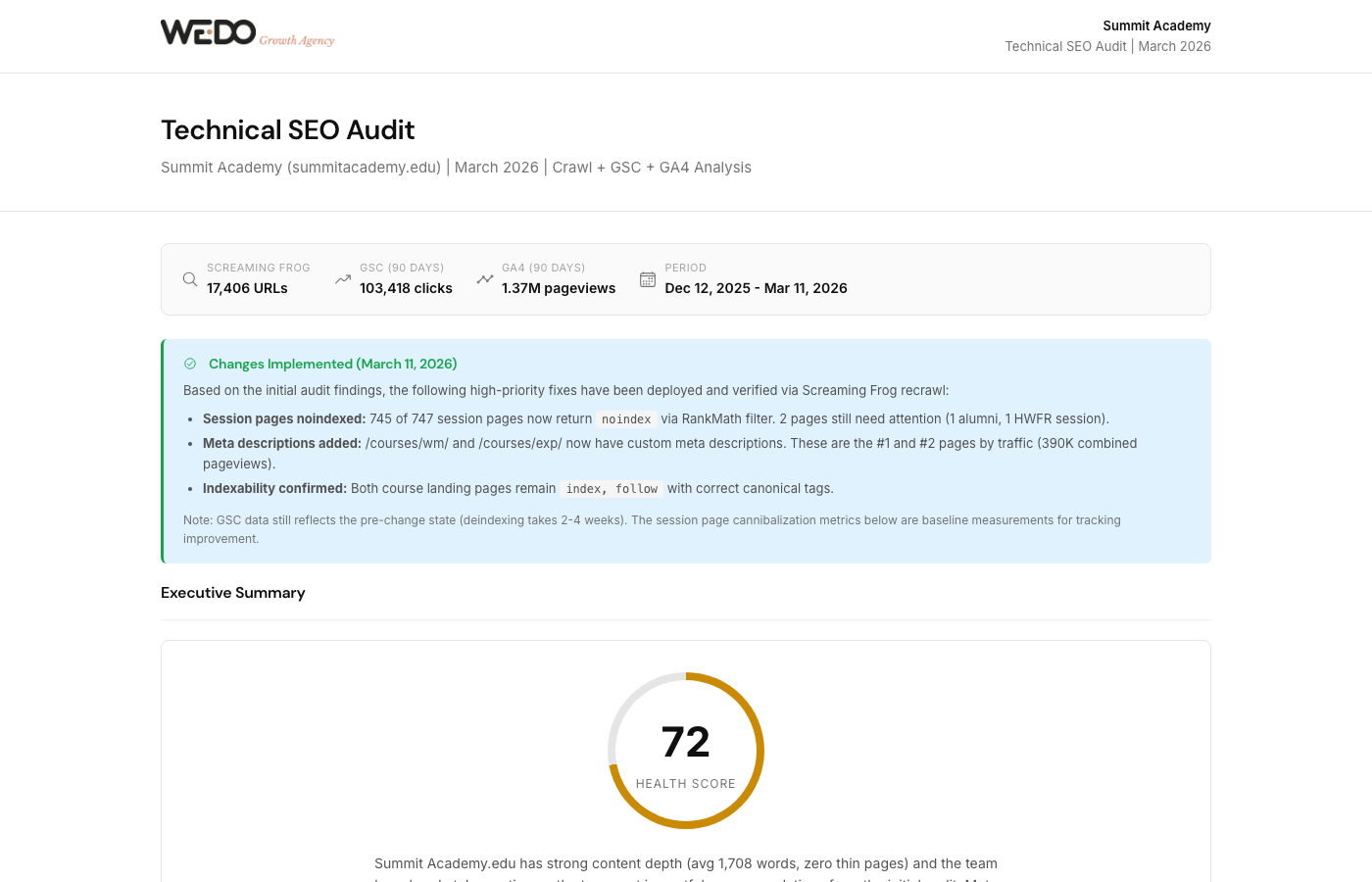1372x882 pixels.
Task: Select the Technical SEO Audit main heading
Action: [287, 130]
